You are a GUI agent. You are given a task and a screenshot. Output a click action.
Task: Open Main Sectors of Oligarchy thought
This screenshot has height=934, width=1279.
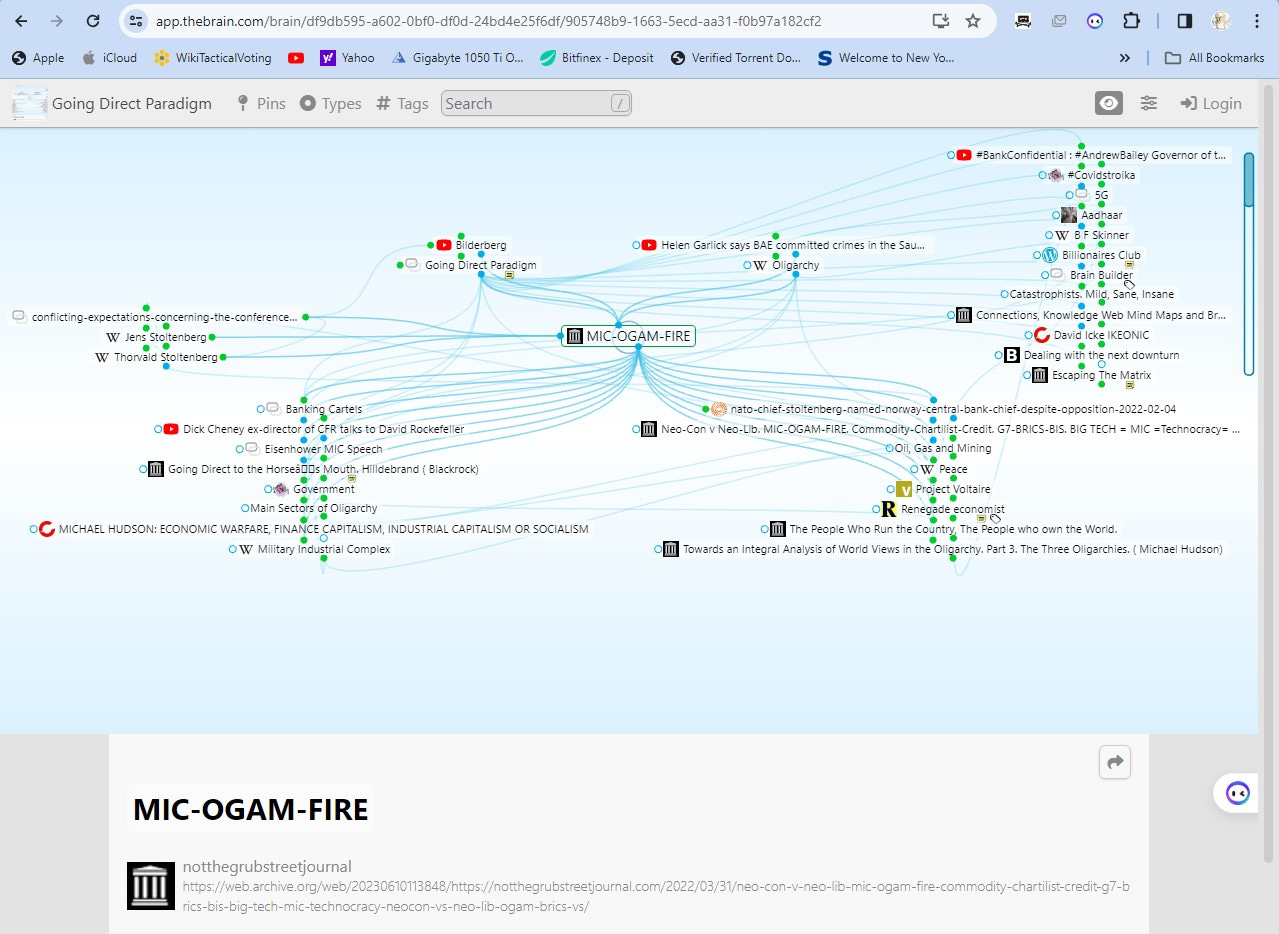(314, 508)
